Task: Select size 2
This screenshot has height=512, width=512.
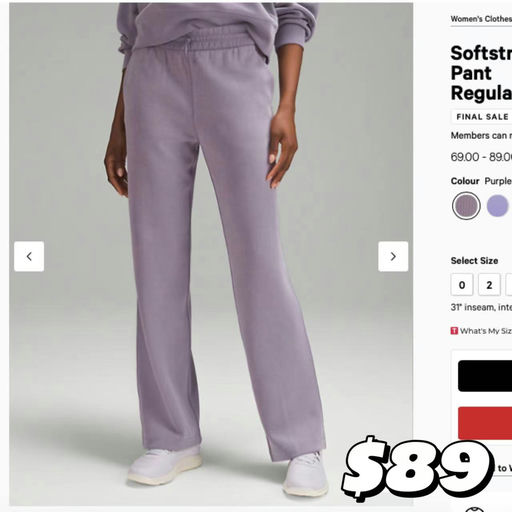Action: (x=489, y=285)
